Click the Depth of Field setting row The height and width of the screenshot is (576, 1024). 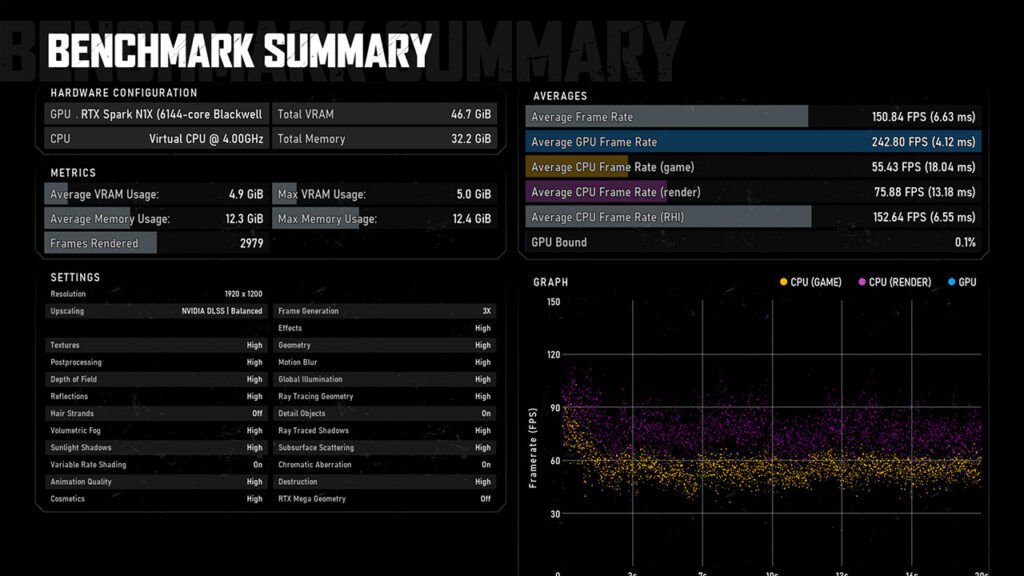(x=157, y=379)
